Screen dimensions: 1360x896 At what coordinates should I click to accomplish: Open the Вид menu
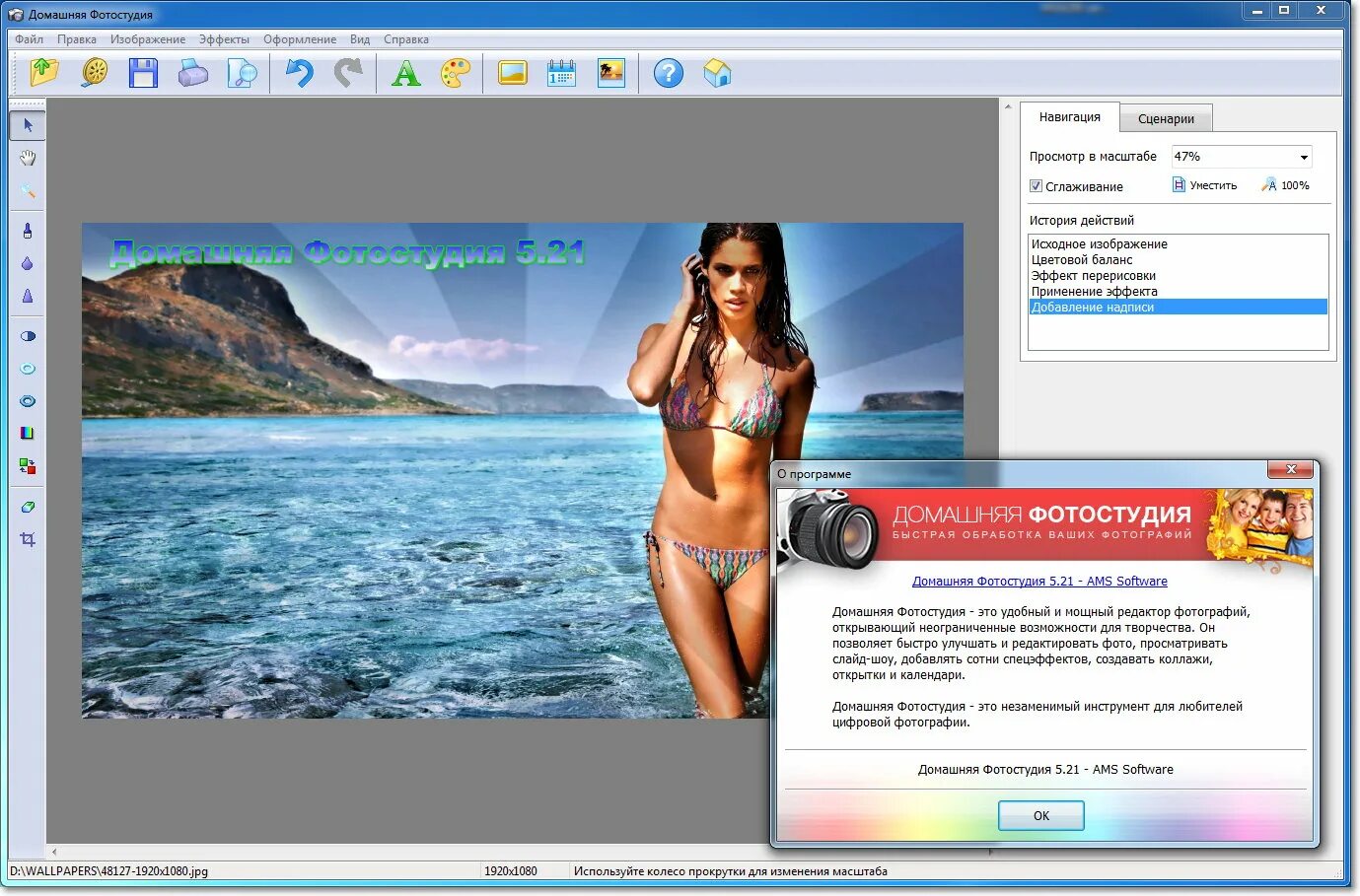click(x=360, y=39)
